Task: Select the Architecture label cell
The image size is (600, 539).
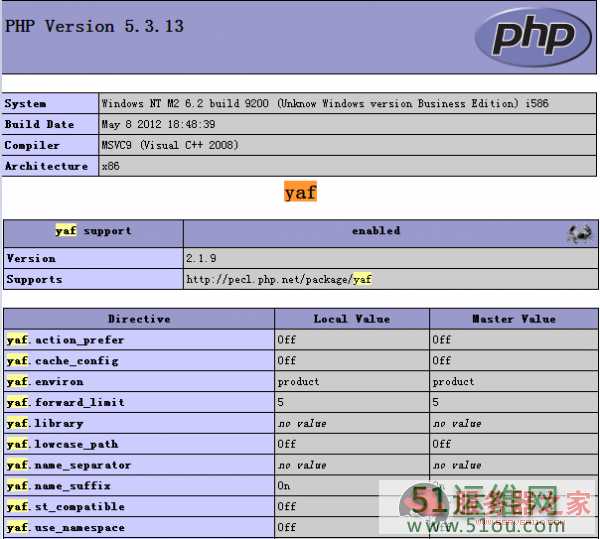Action: coord(50,166)
